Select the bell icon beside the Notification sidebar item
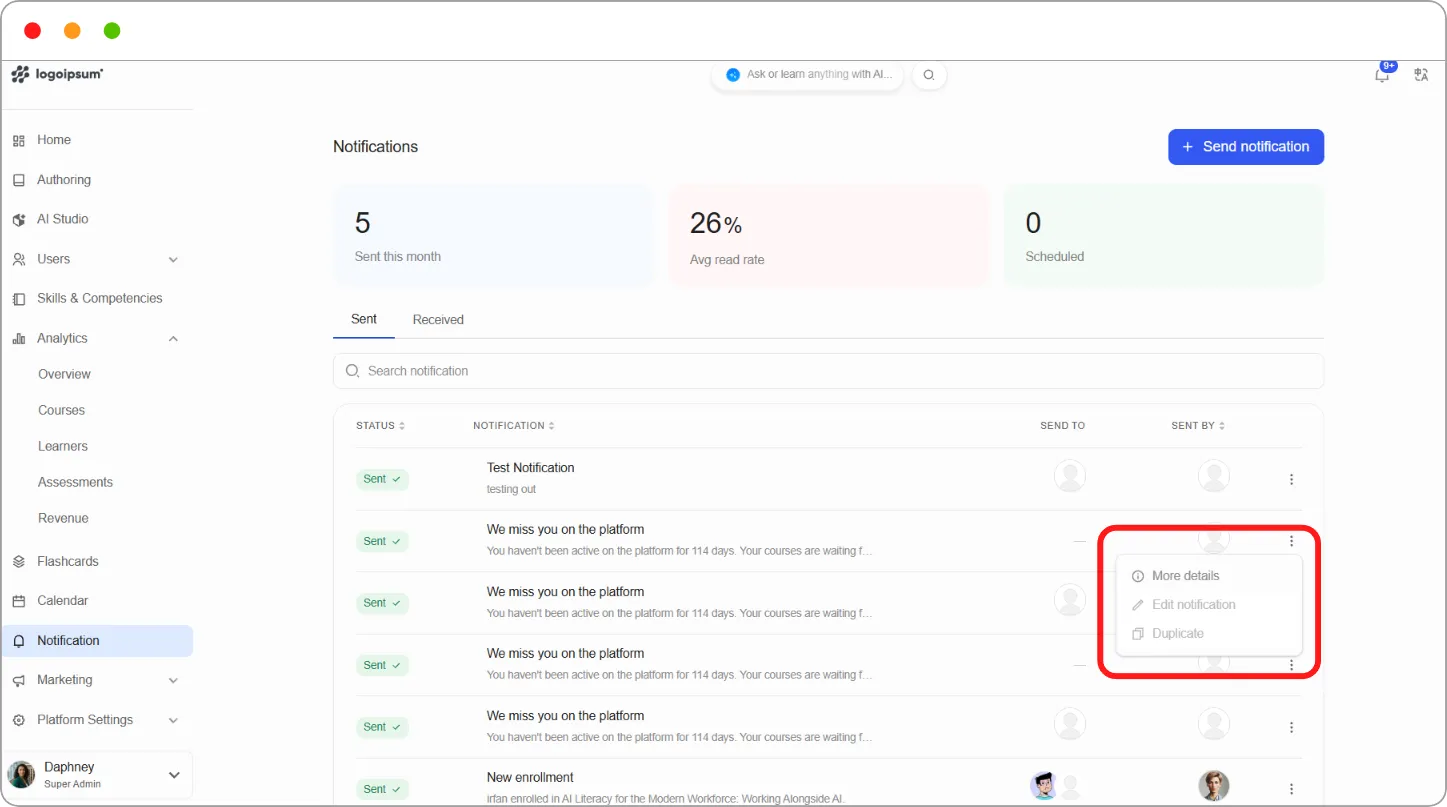The image size is (1447, 807). point(18,641)
